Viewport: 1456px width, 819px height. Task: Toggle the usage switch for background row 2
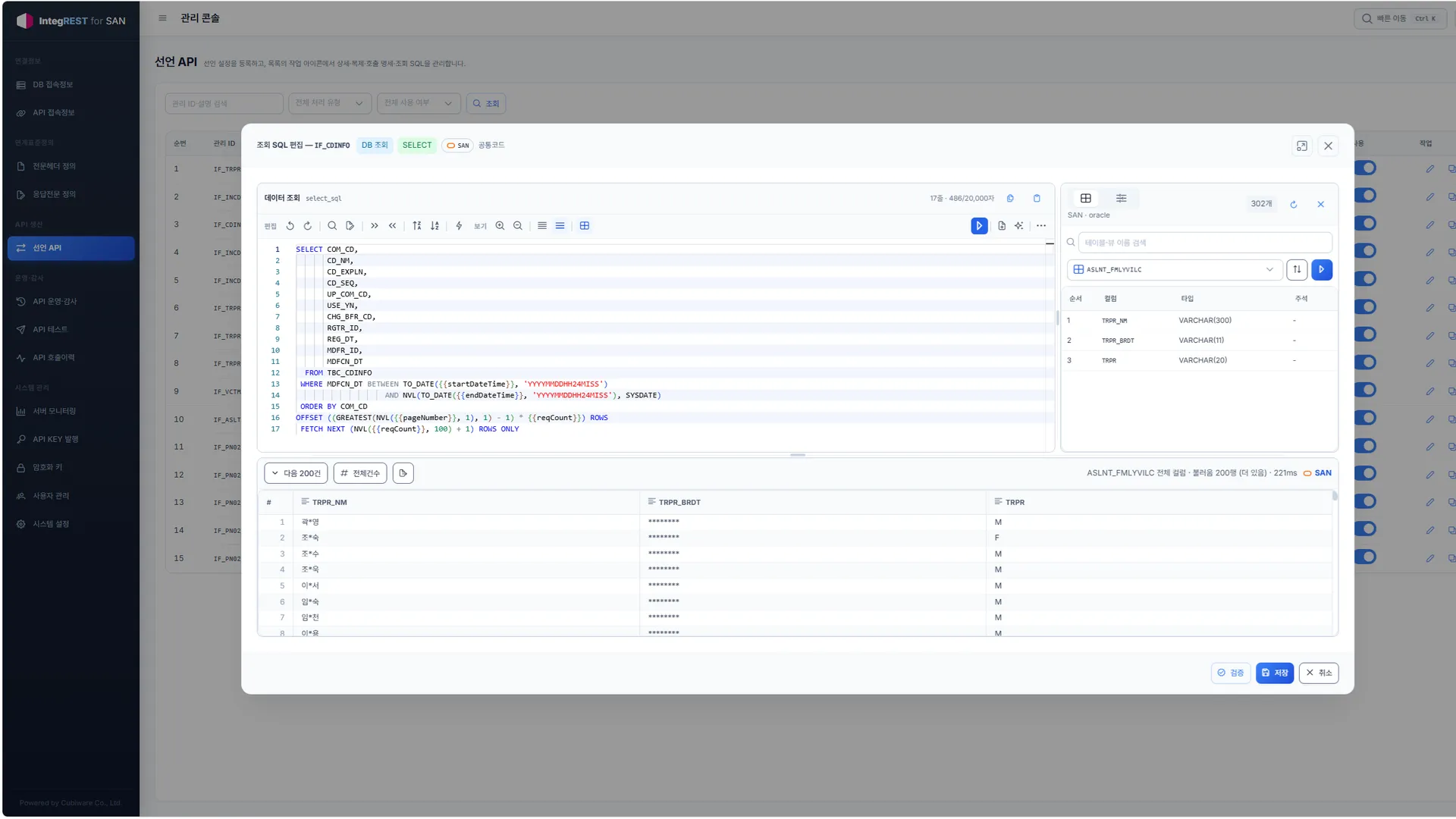[1365, 196]
